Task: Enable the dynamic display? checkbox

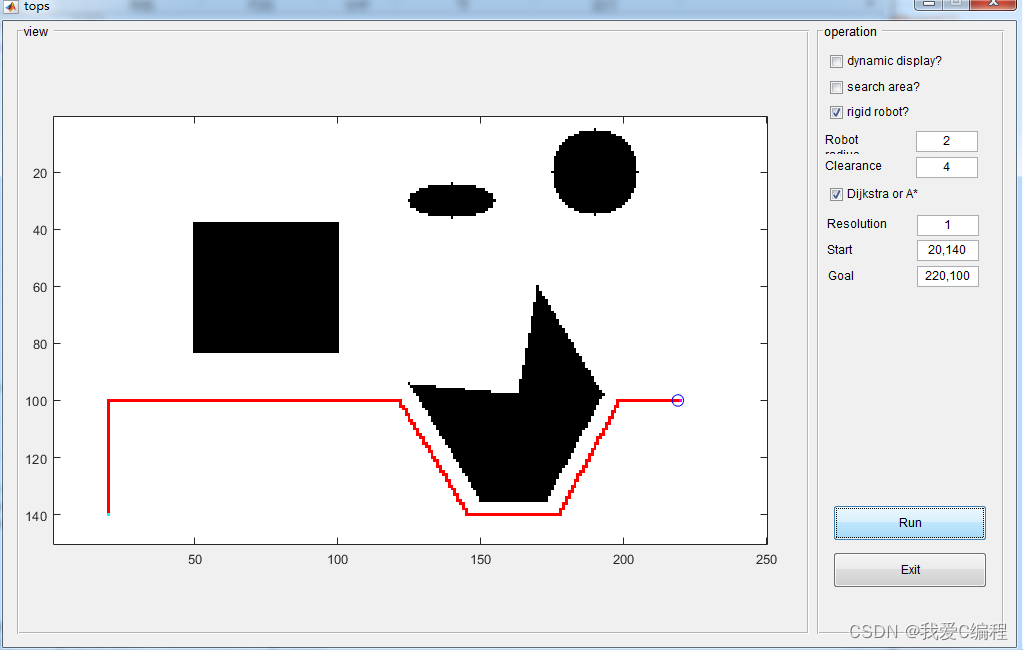Action: pyautogui.click(x=837, y=61)
